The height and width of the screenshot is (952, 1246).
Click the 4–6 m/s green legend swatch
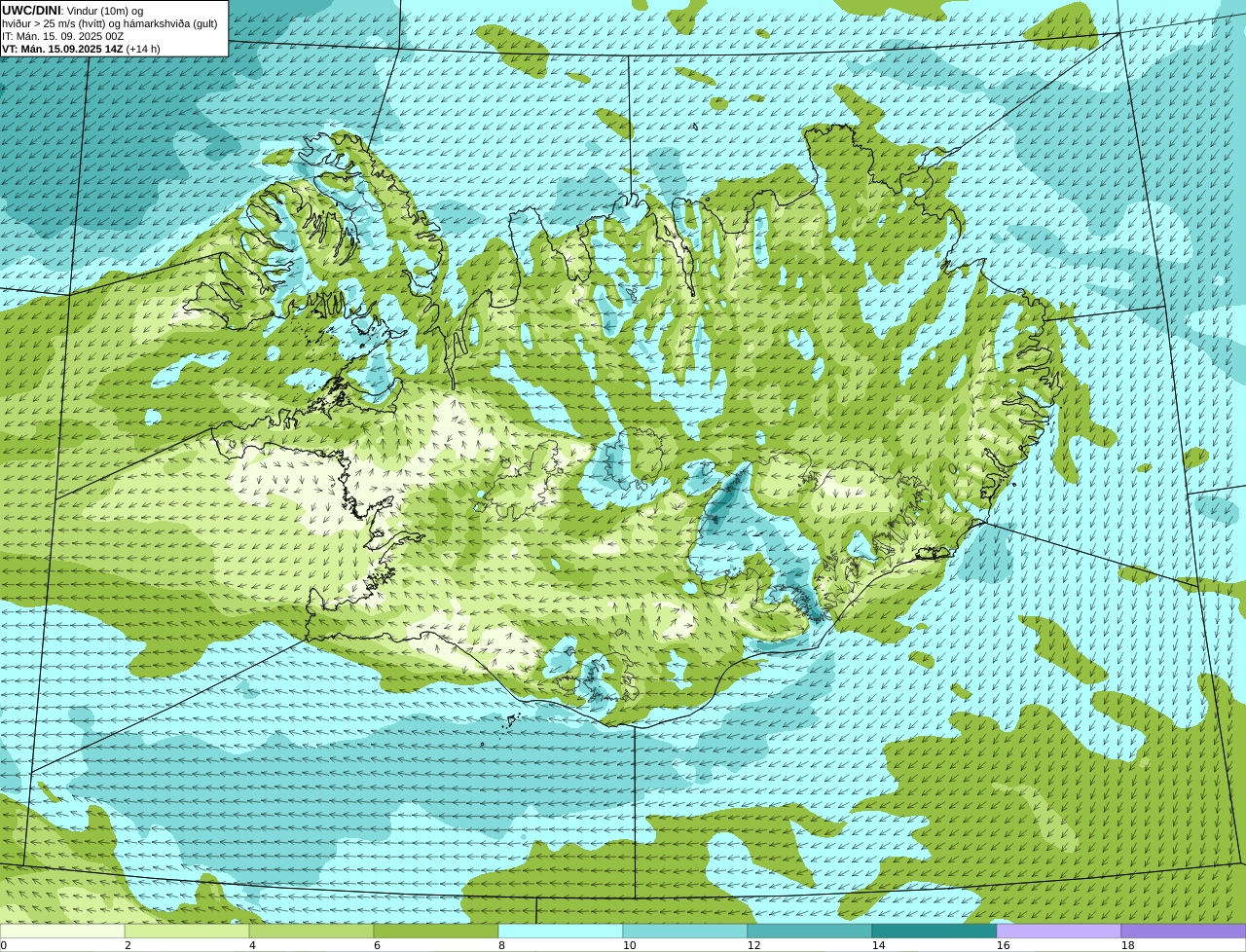(311, 931)
